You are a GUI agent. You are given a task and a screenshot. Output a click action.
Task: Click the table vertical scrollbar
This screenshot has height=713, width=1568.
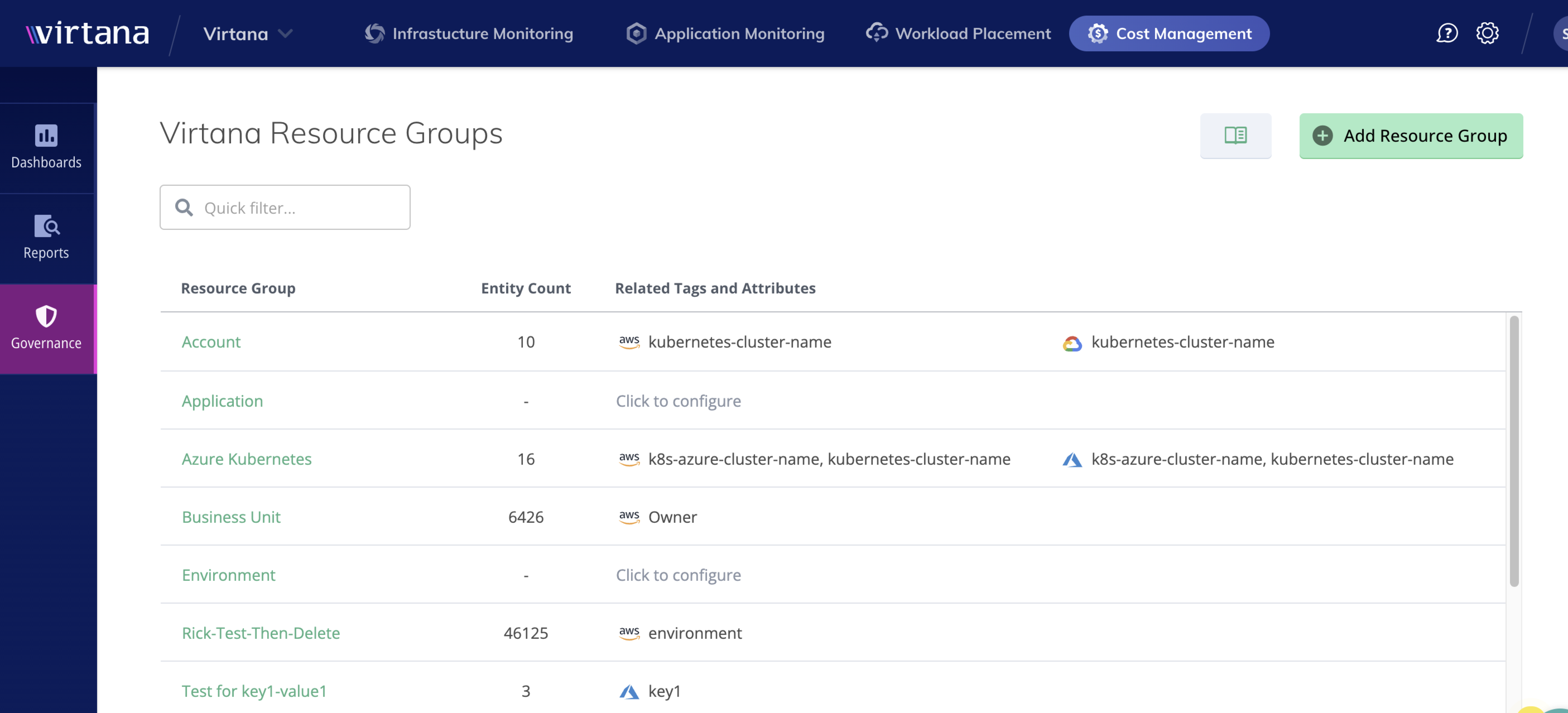pos(1514,451)
